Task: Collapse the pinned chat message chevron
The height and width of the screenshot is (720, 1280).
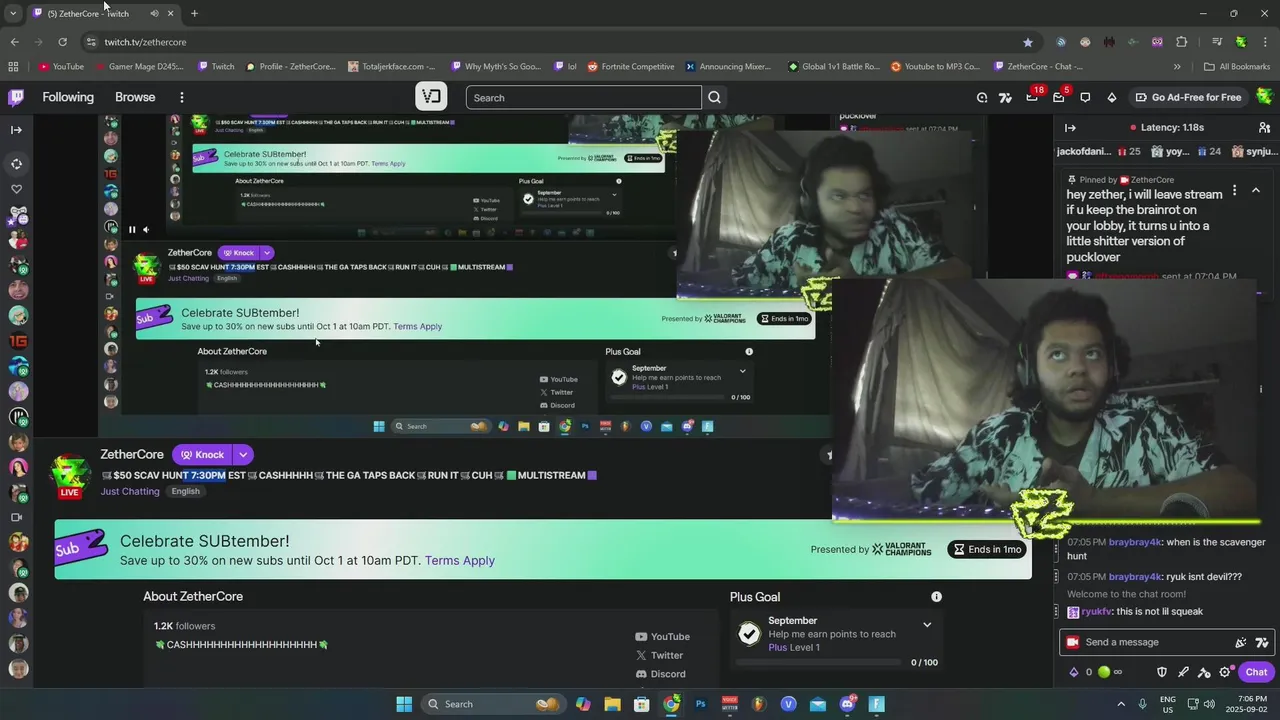Action: click(1256, 190)
